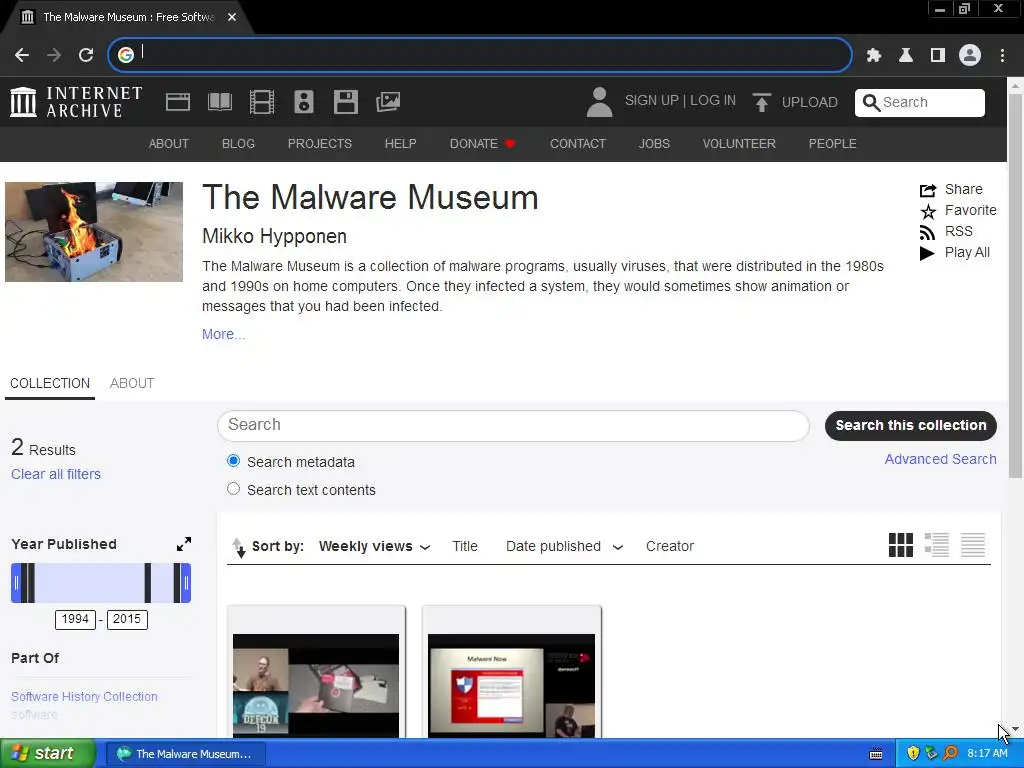This screenshot has height=768, width=1024.
Task: Open the ABOUT menu item
Action: coord(168,144)
